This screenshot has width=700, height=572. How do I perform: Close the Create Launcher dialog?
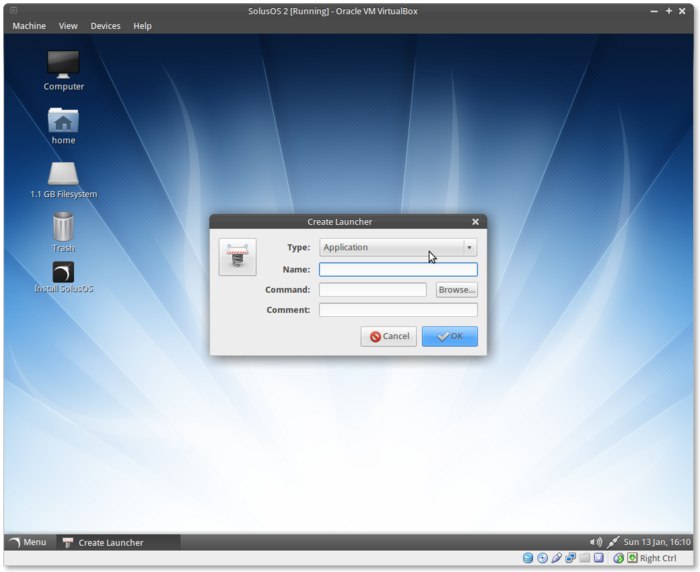(475, 221)
